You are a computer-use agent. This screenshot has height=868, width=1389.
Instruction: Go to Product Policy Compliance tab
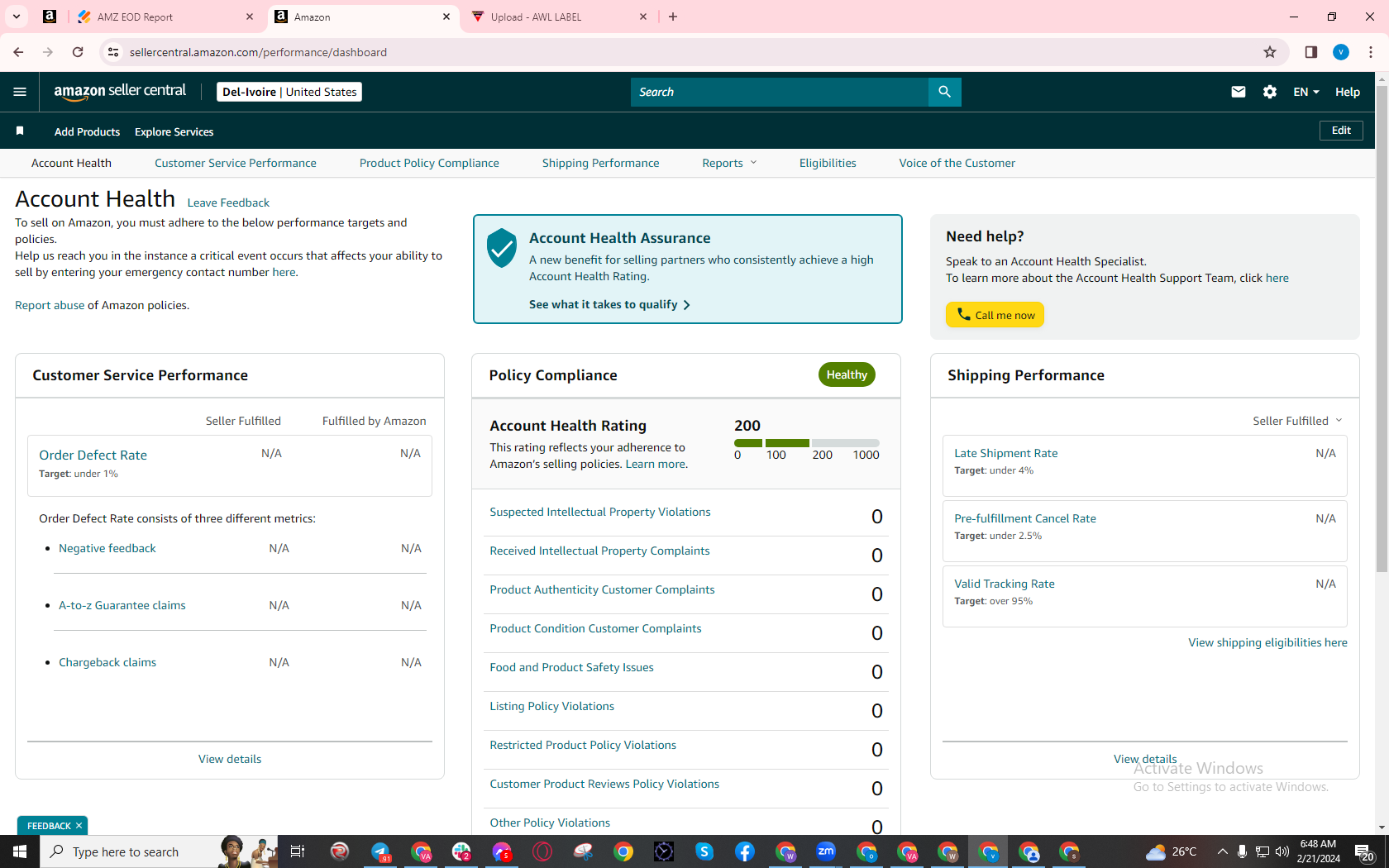(x=429, y=163)
